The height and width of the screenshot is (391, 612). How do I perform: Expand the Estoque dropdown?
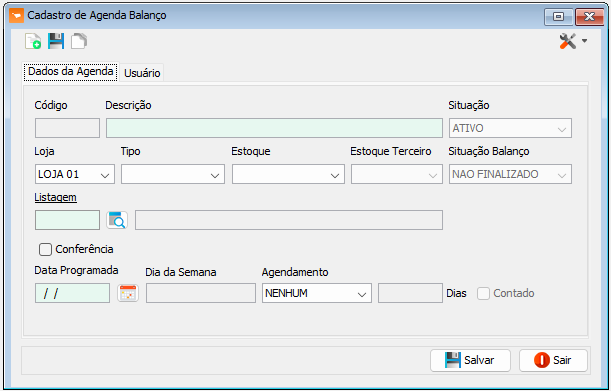pos(288,174)
